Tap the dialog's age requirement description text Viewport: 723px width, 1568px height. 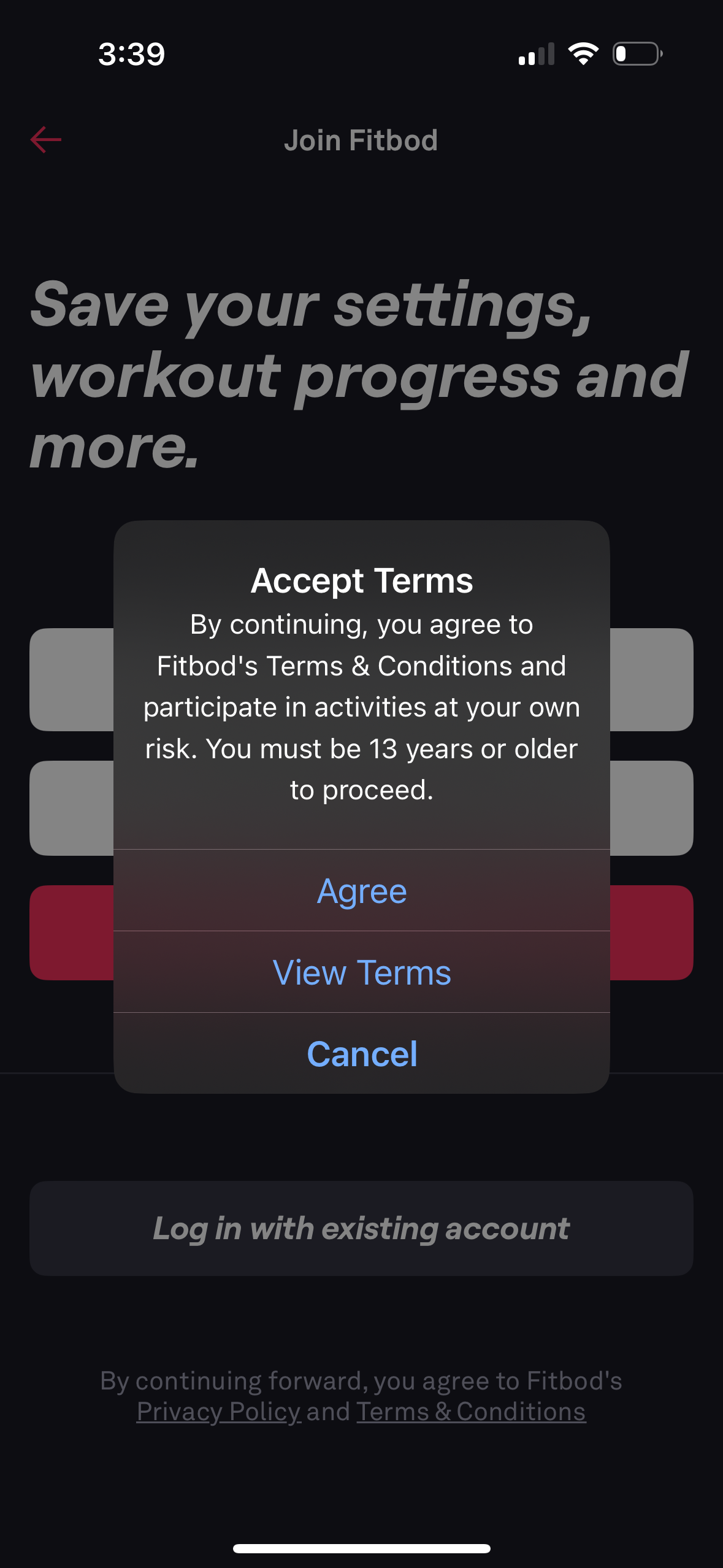coord(361,705)
